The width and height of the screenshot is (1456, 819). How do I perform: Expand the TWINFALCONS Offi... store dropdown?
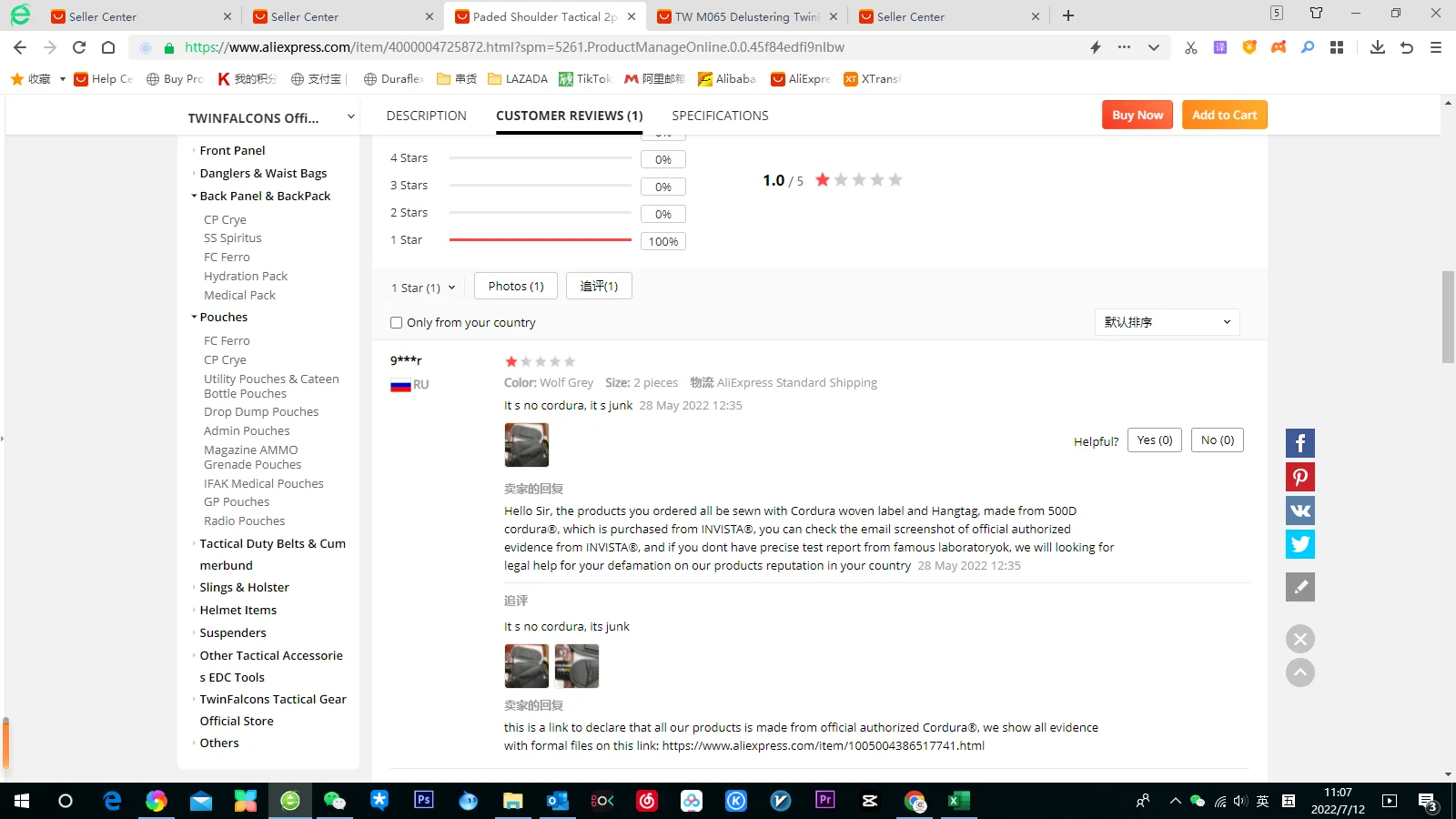pyautogui.click(x=350, y=116)
